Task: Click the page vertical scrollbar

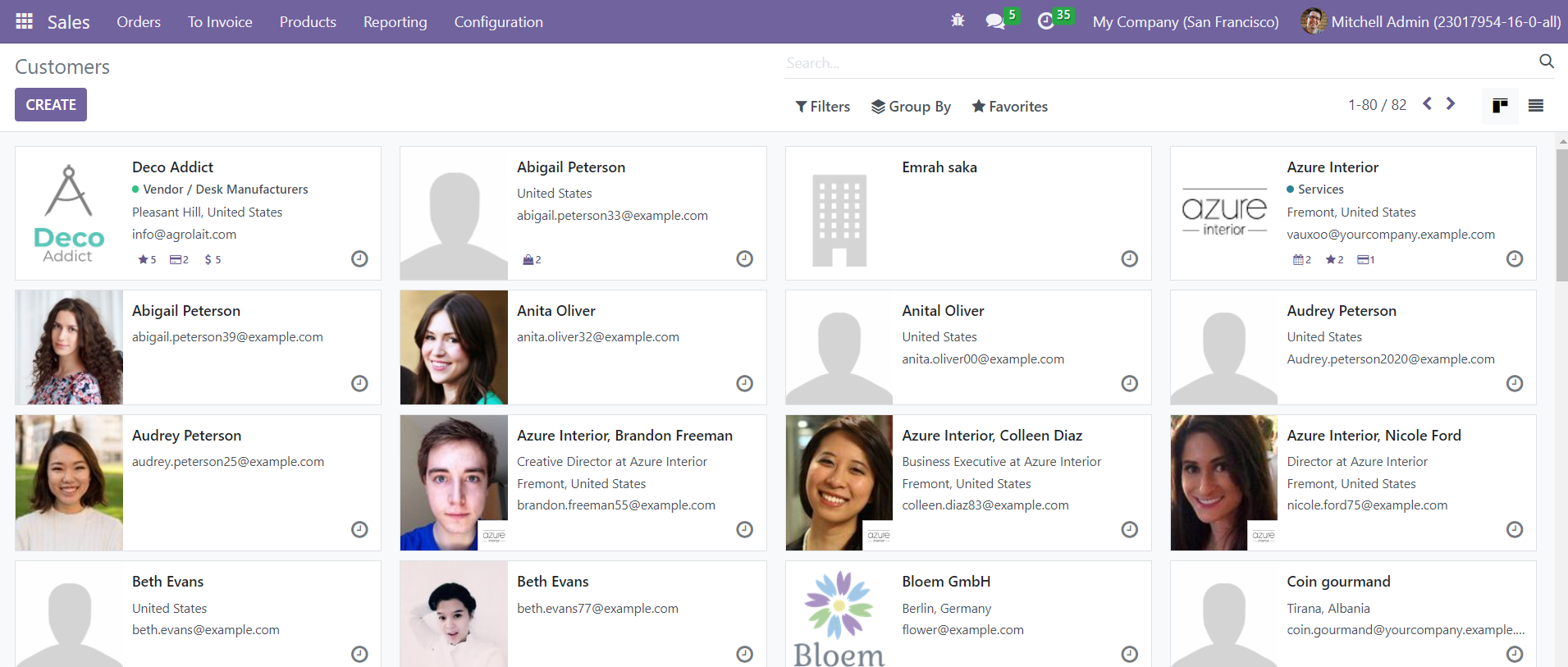Action: pos(1561,216)
